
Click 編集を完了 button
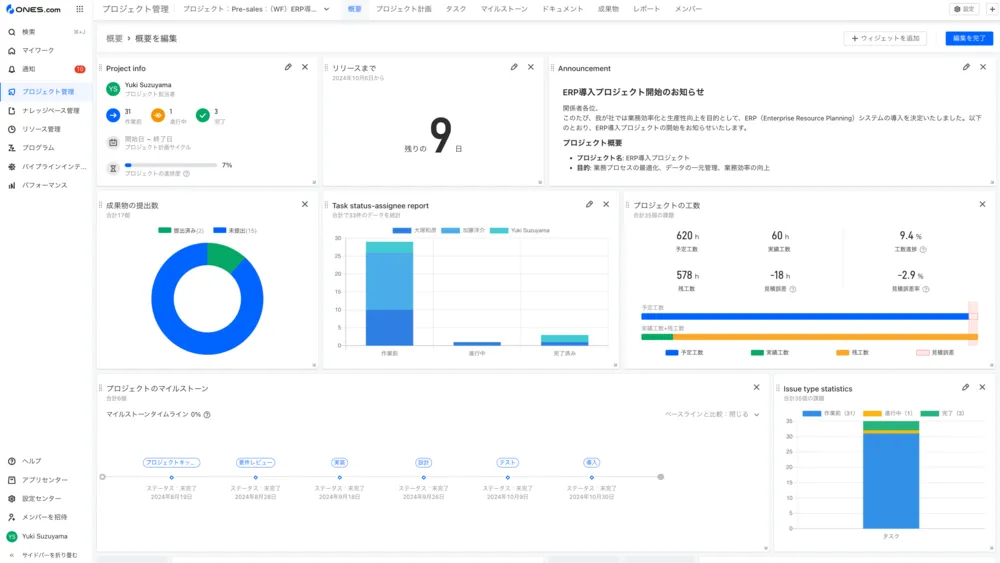(969, 38)
